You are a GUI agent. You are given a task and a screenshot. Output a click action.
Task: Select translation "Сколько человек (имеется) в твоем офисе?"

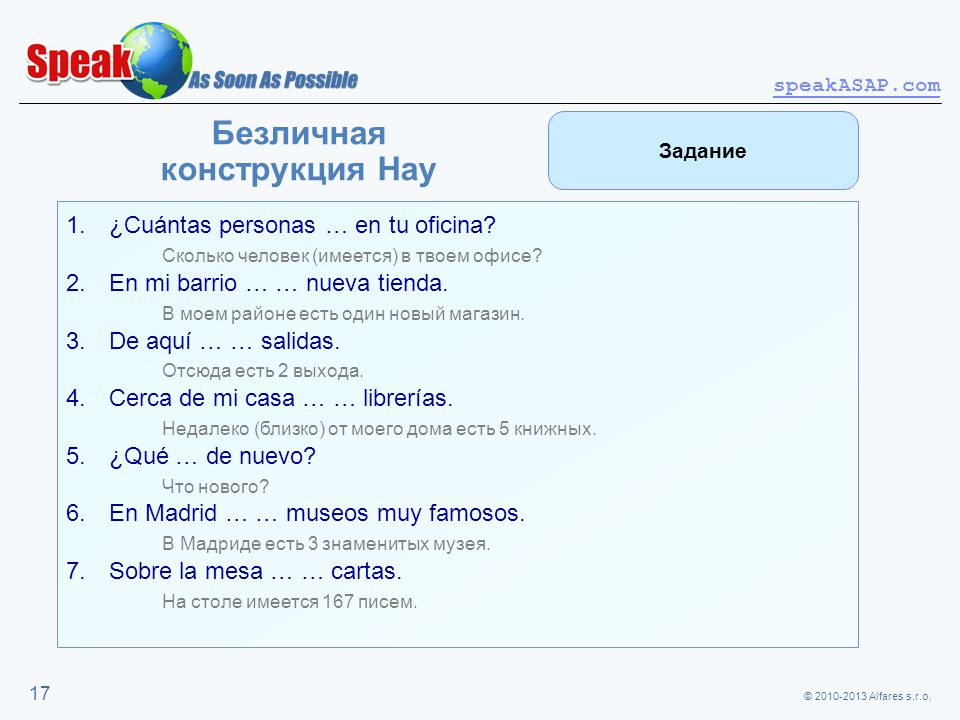(x=352, y=256)
